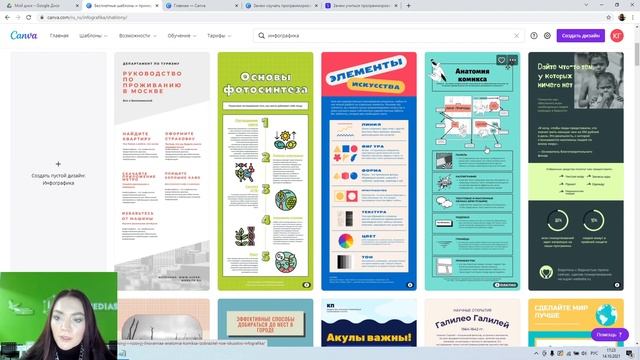Show hidden system tray icons chevron
This screenshot has height=360, width=640.
coord(536,353)
